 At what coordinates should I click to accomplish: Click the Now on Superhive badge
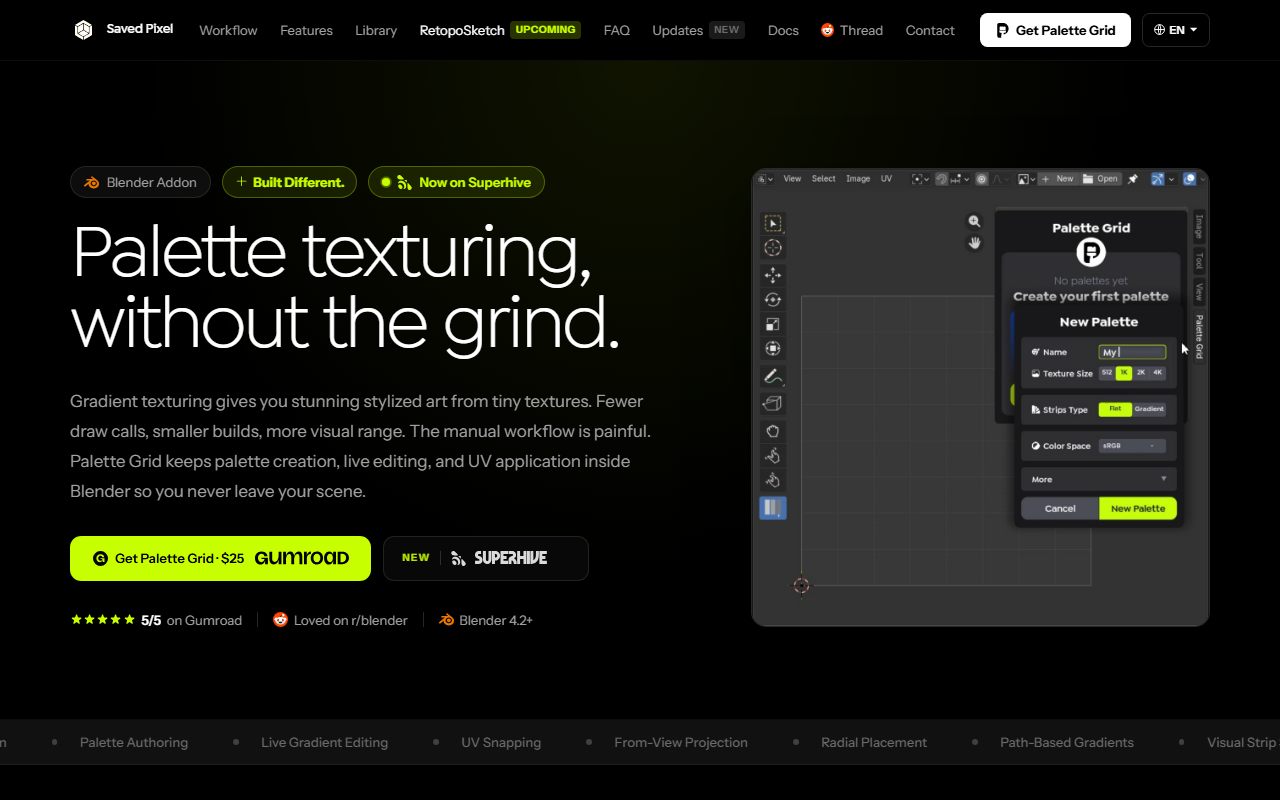point(456,182)
